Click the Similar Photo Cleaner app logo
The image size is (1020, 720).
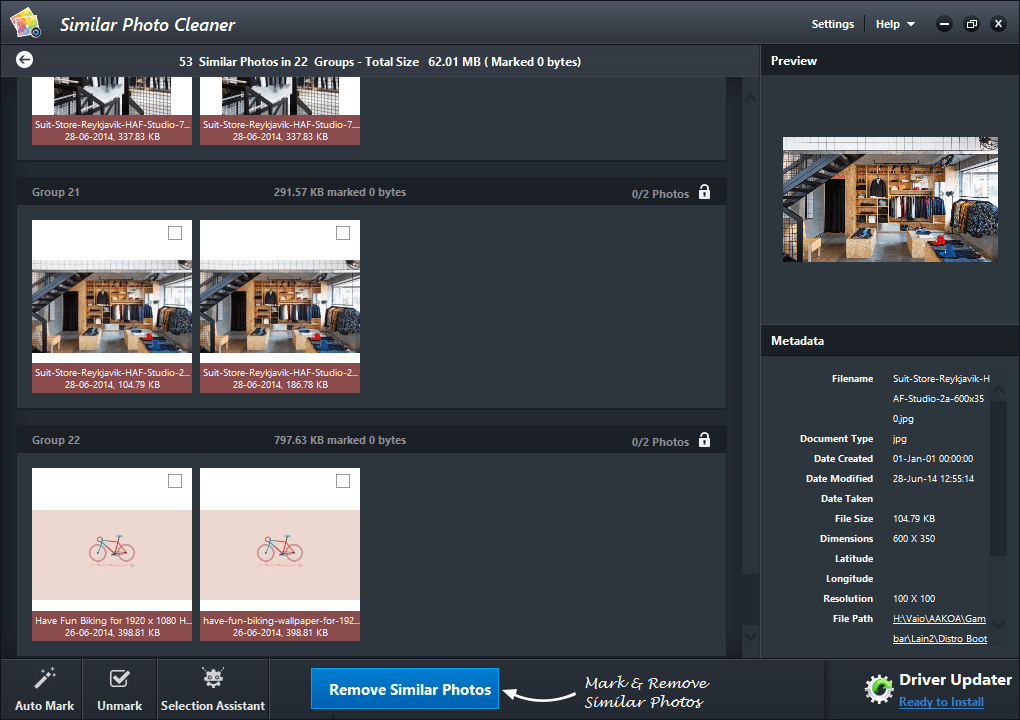23,24
